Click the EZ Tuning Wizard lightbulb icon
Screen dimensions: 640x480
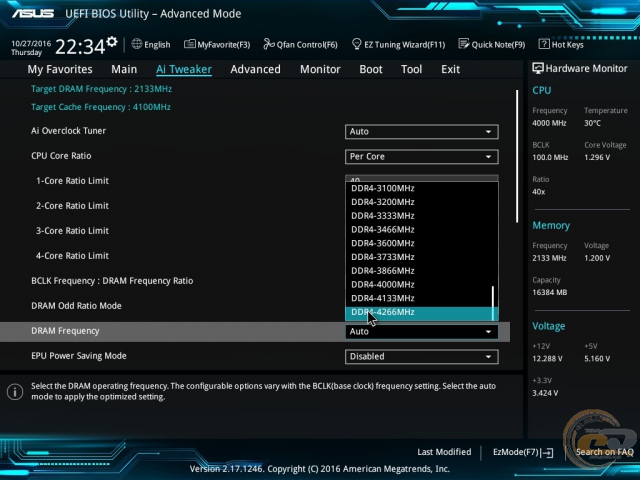[356, 44]
